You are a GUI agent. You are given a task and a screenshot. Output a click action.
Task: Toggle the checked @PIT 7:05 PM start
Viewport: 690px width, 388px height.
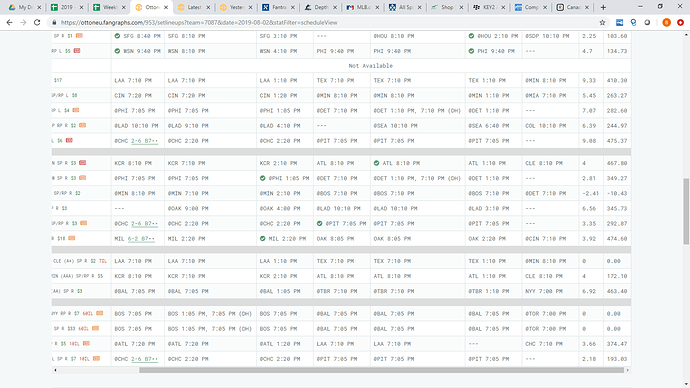[x=319, y=223]
